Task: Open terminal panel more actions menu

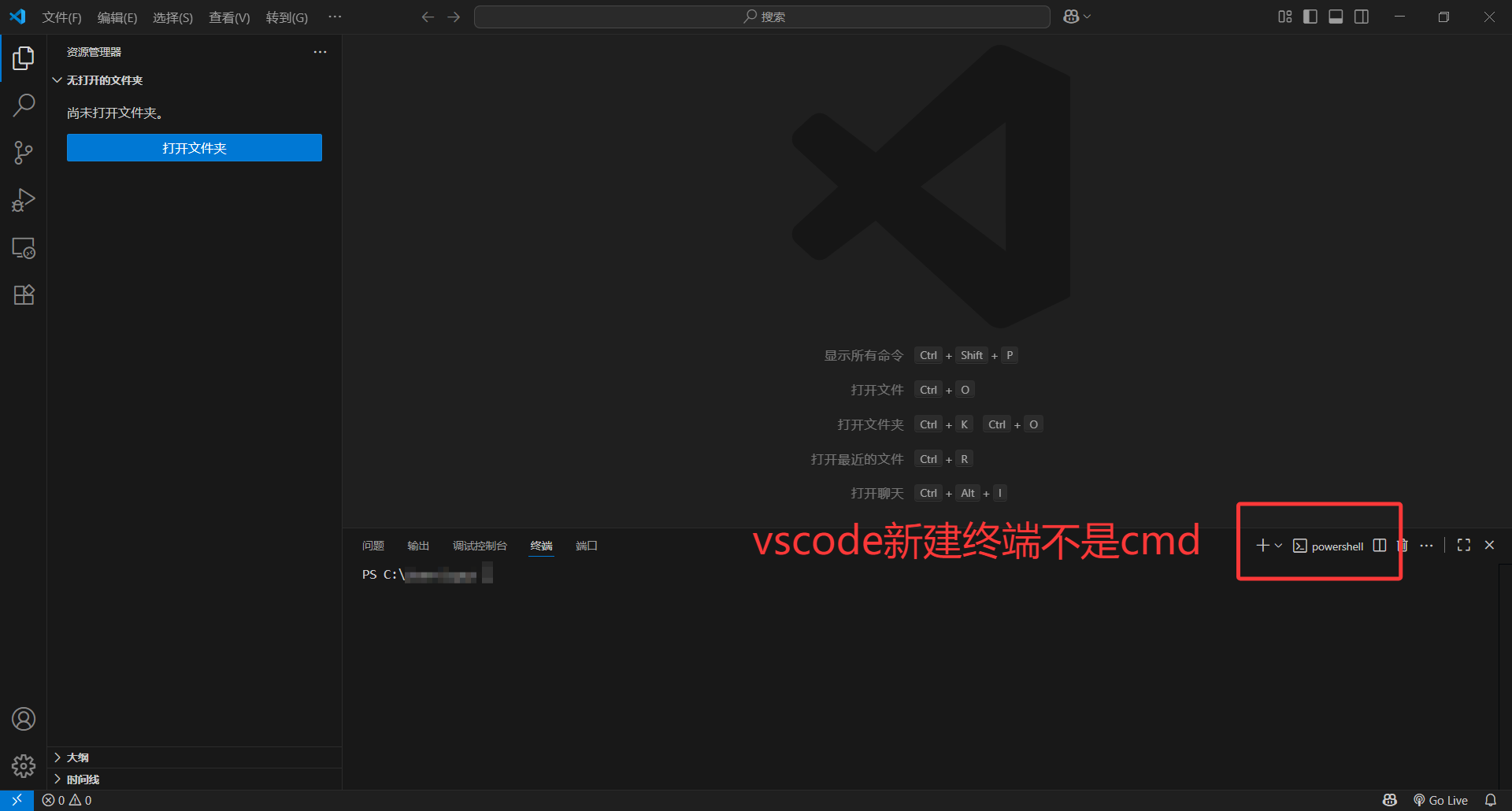Action: pyautogui.click(x=1426, y=546)
